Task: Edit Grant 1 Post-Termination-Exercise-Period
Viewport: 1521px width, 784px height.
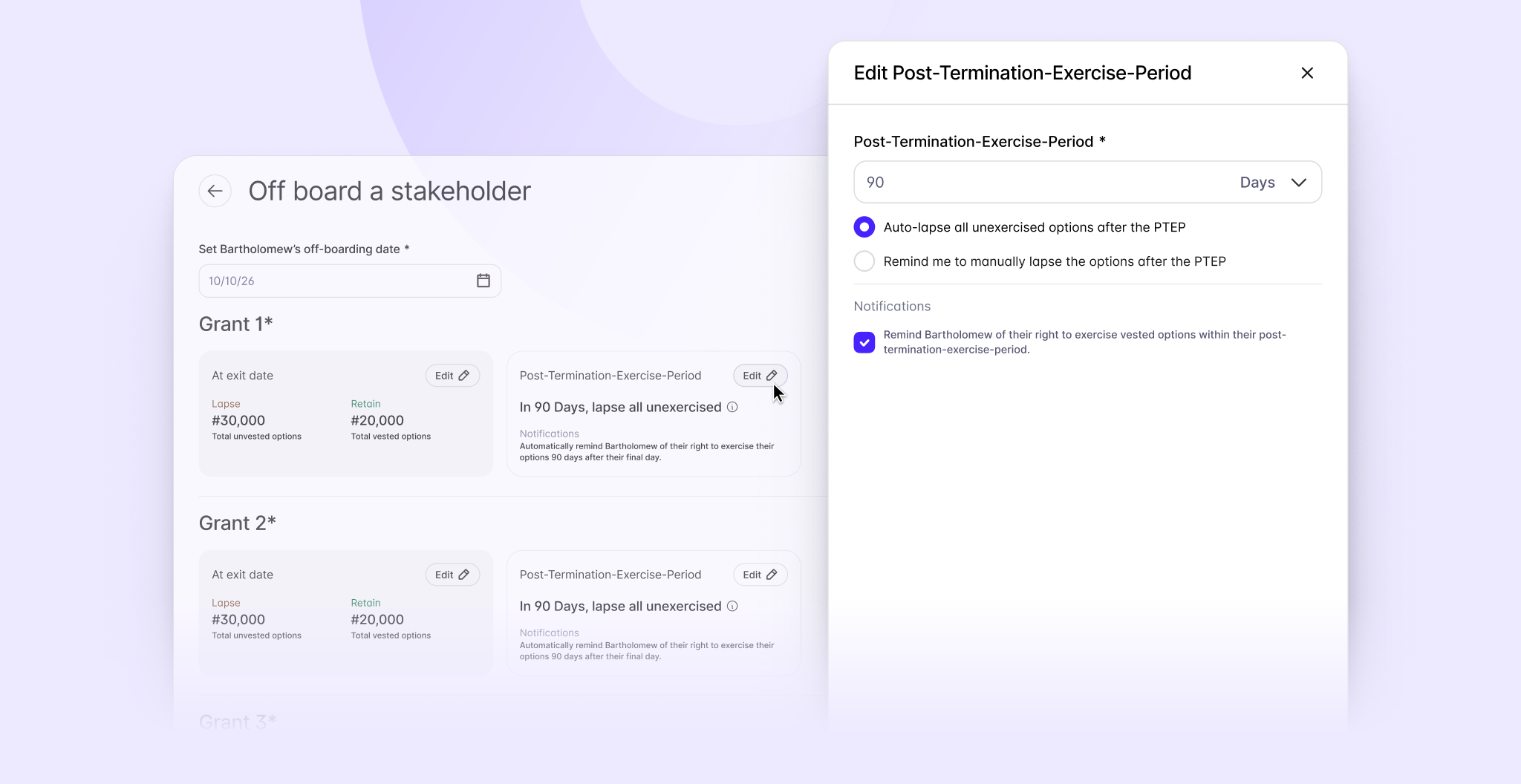Action: point(760,376)
